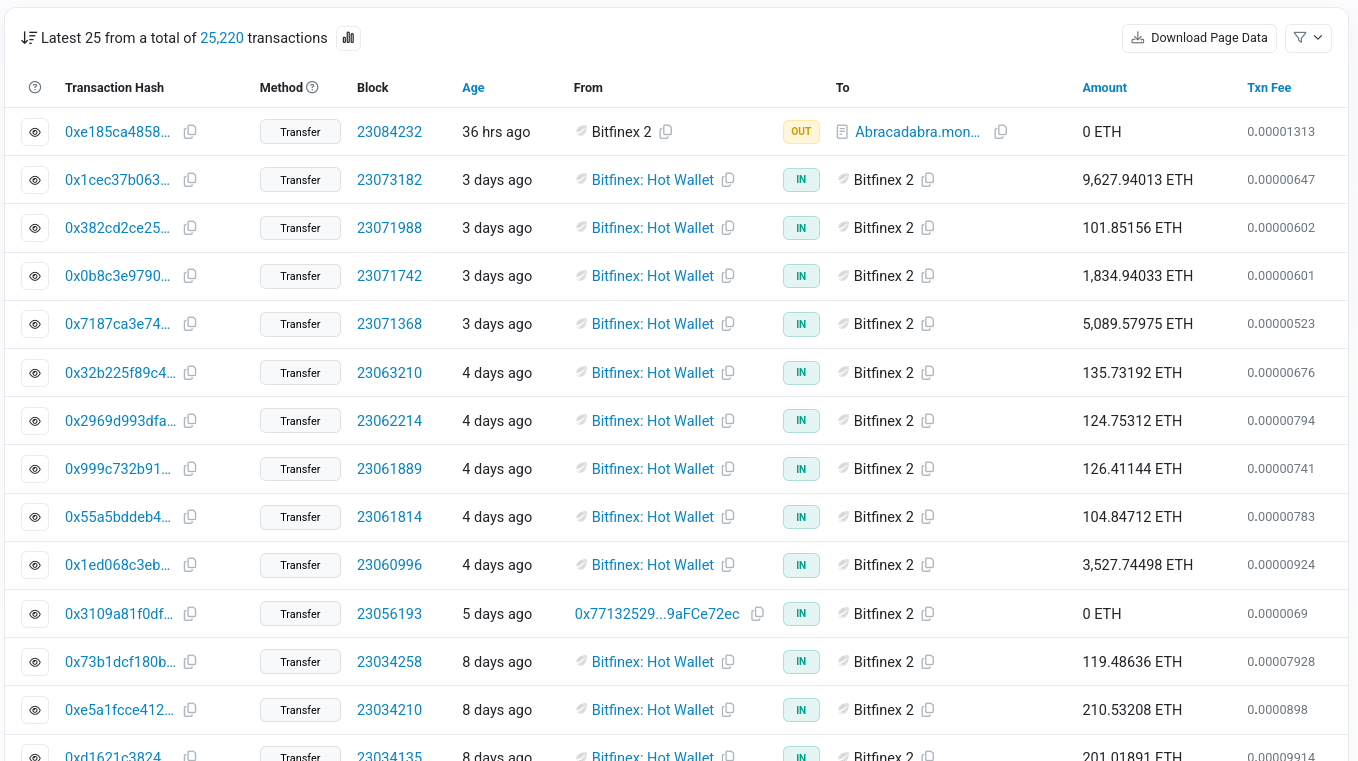Click the OUT direction badge
Viewport: 1358px width, 761px height.
[x=801, y=132]
